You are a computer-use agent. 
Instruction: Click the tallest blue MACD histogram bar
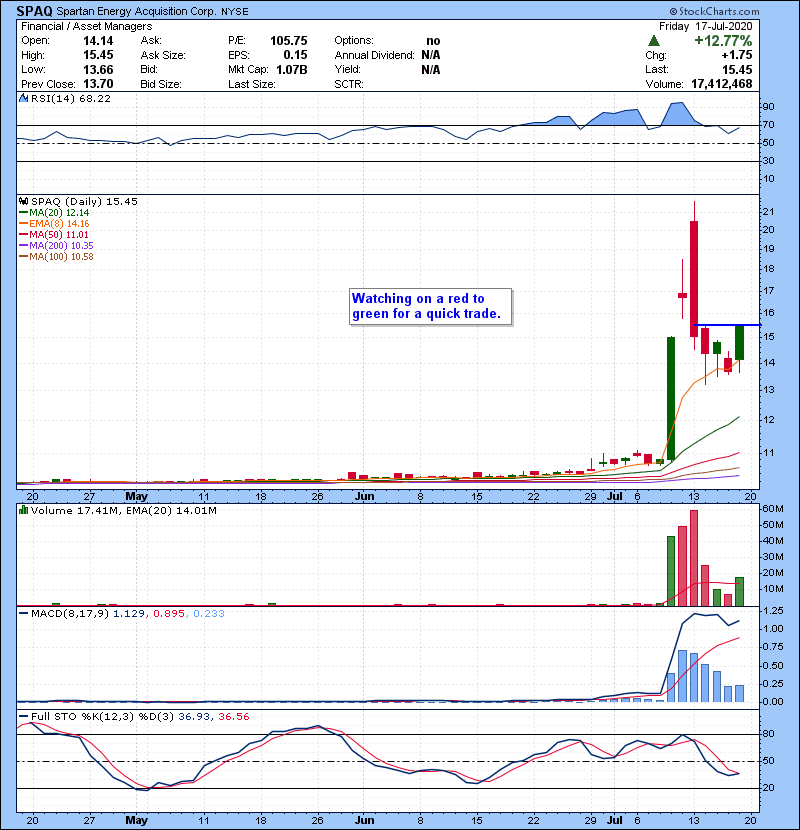pos(682,676)
